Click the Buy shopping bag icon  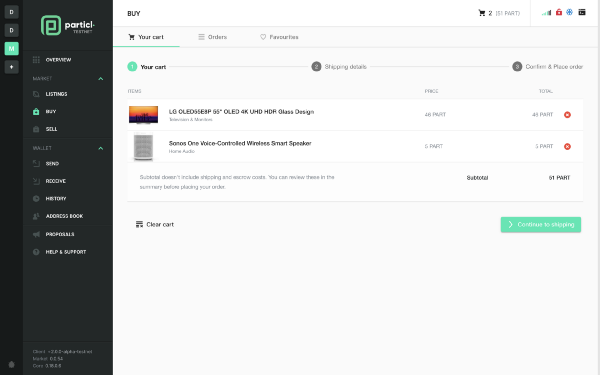pos(36,112)
